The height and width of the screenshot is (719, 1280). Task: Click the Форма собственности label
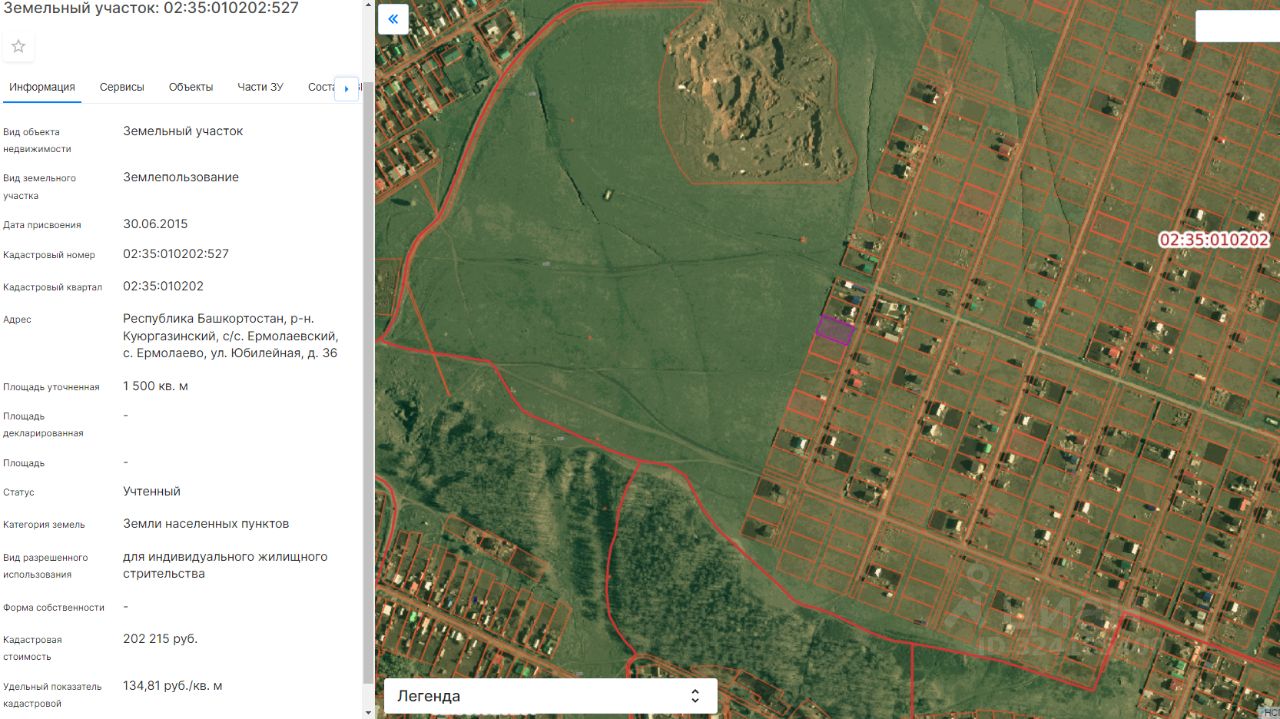click(54, 608)
